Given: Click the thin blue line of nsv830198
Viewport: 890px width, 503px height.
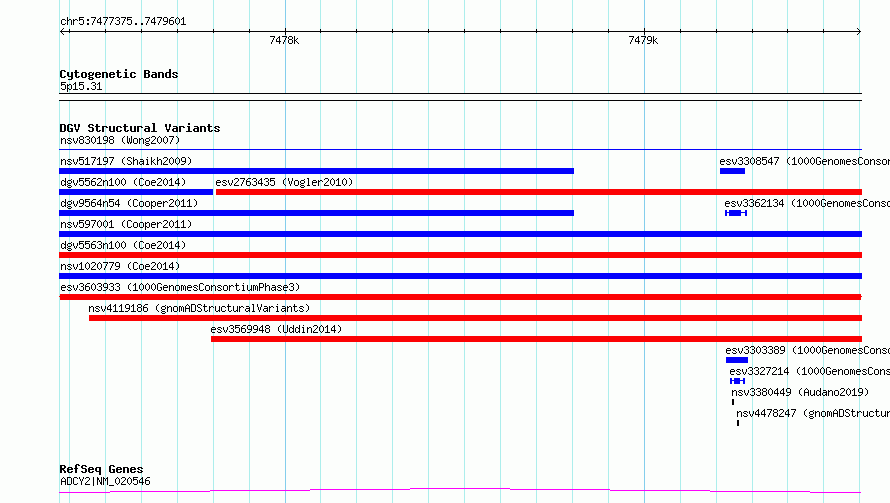Looking at the screenshot, I should coord(461,150).
